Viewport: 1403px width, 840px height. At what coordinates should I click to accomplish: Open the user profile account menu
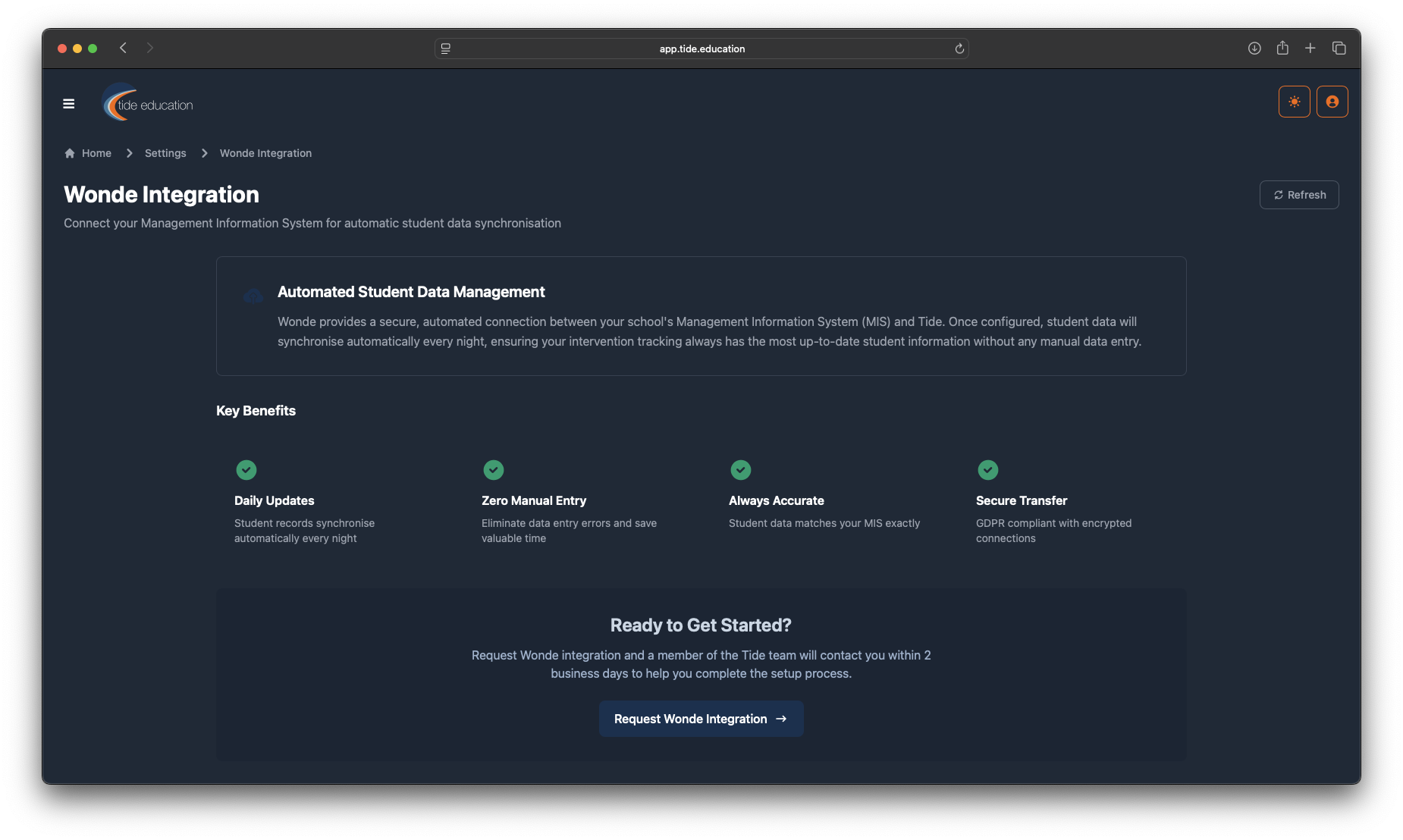click(x=1332, y=102)
